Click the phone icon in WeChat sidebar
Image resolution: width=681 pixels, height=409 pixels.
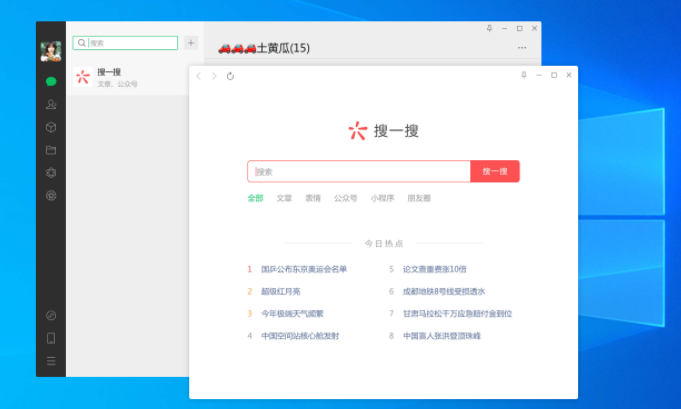click(x=51, y=338)
